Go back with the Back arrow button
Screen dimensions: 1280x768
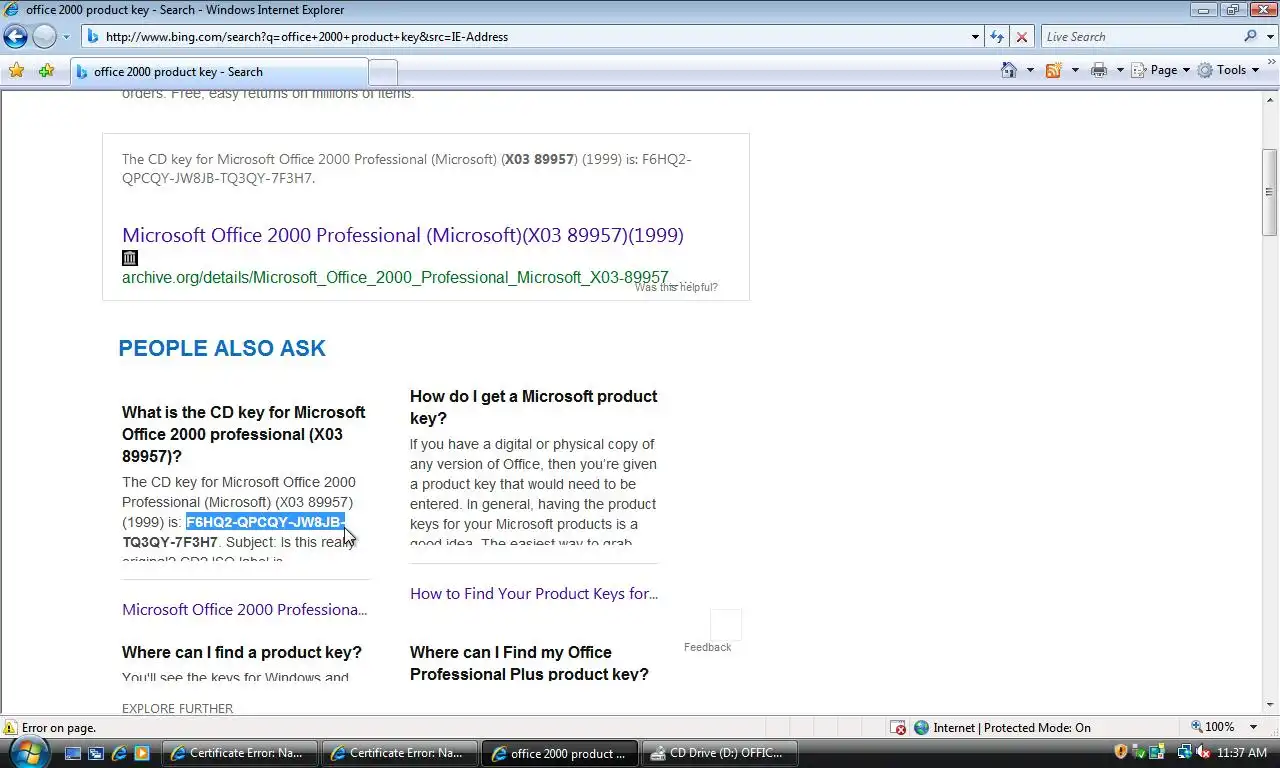(x=15, y=37)
